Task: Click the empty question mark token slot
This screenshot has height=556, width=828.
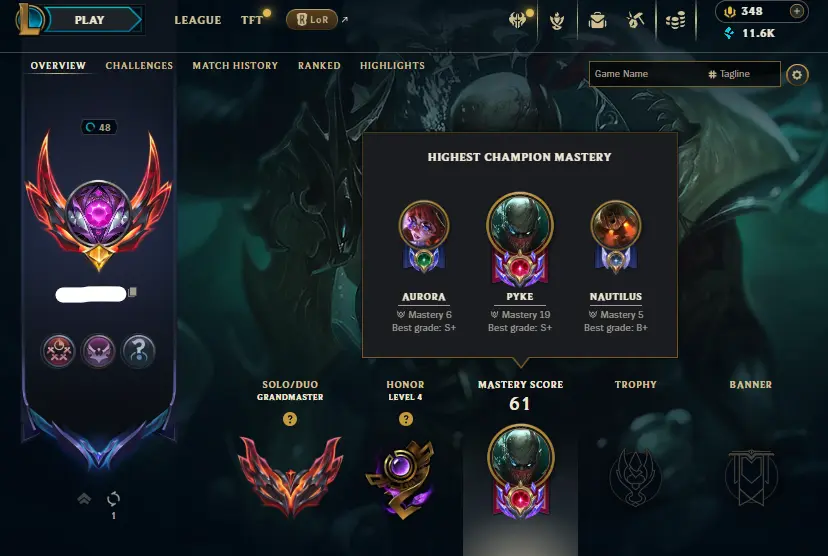Action: (x=138, y=351)
